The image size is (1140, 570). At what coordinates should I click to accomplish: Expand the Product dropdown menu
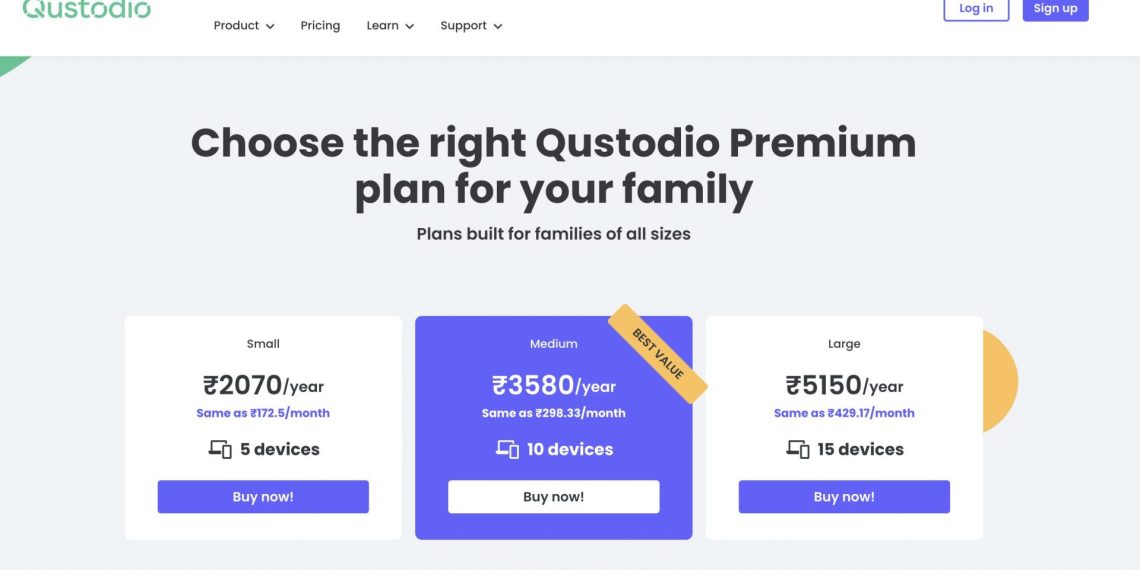(243, 26)
